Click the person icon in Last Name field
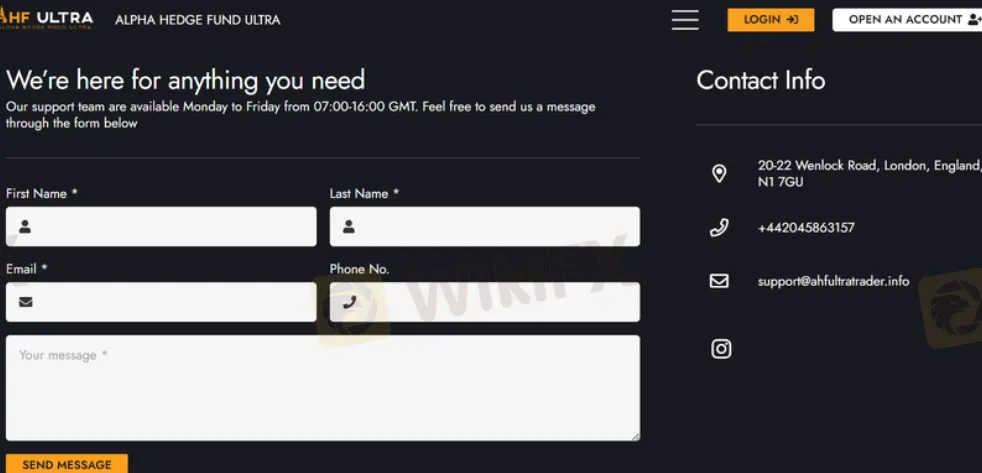The height and width of the screenshot is (473, 982). (349, 227)
